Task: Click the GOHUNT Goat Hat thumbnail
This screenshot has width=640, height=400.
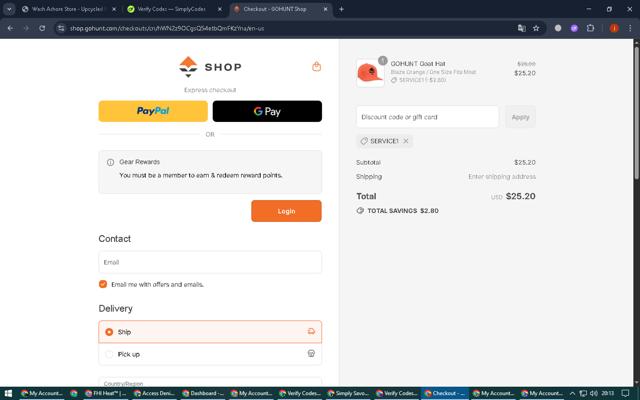Action: (370, 73)
